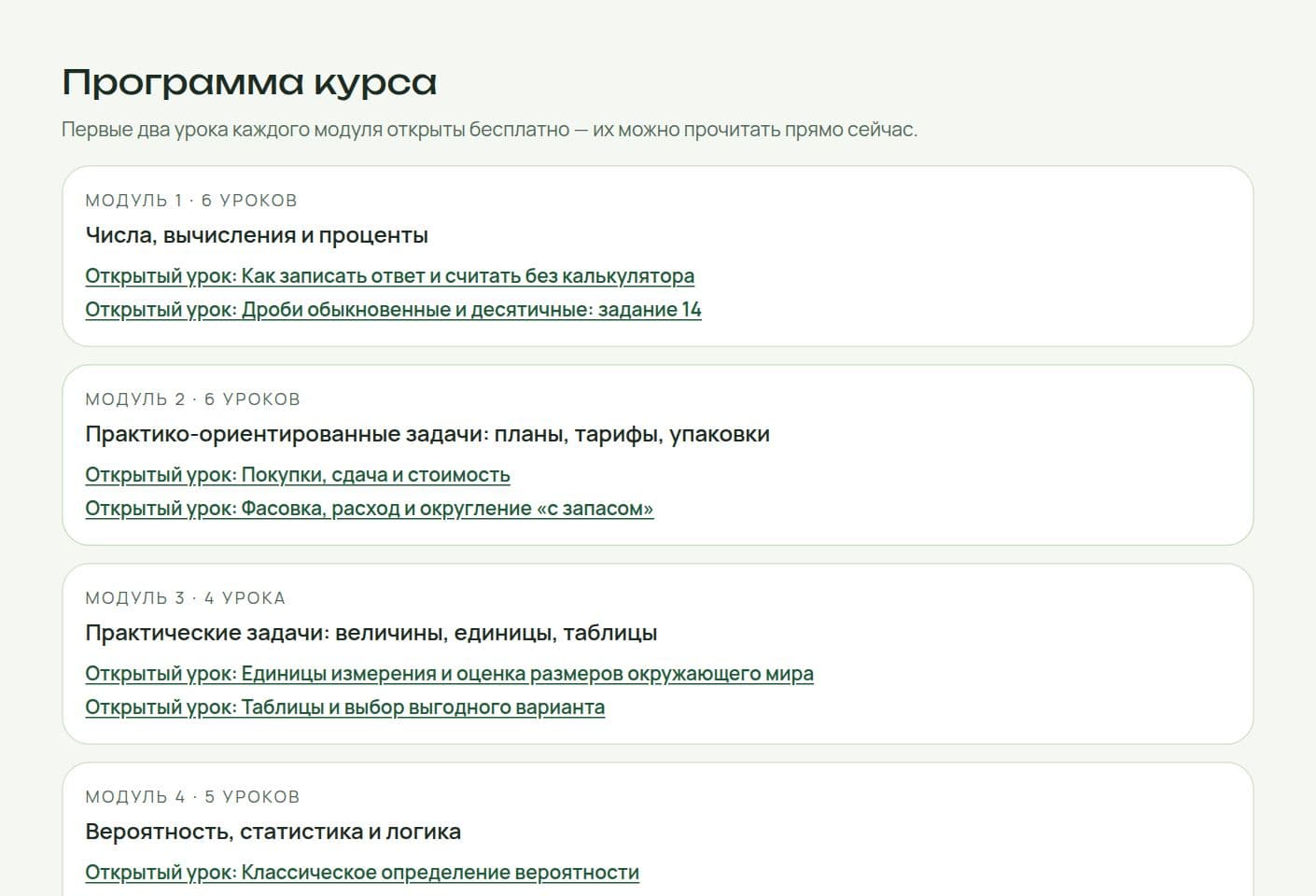Screen dimensions: 1316x896
Task: Click the title «Практические задачи: величины, единицы, таблицы»
Action: 371,633
